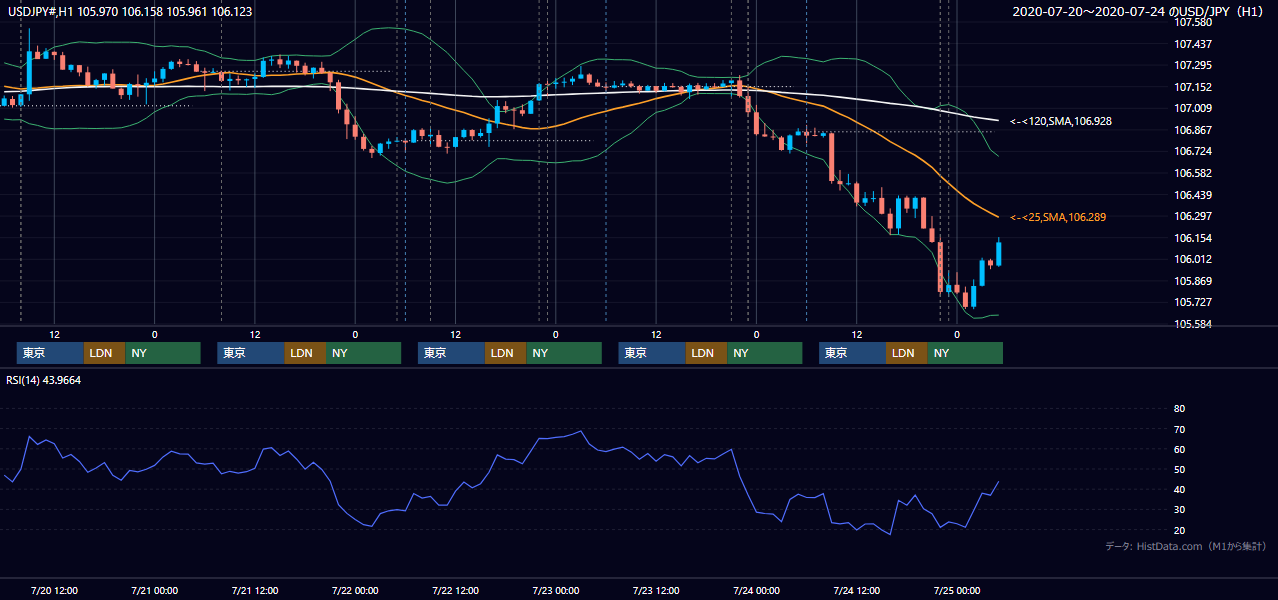Click the LDN session block for 7/21
Screen dimensions: 1278x600
click(x=305, y=353)
